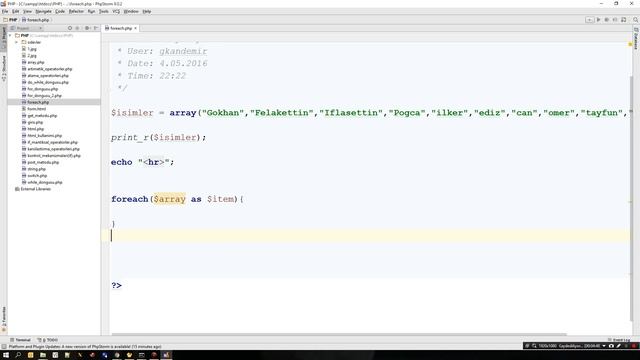The height and width of the screenshot is (360, 640).
Task: Open the Database side tool tab
Action: pos(636,38)
